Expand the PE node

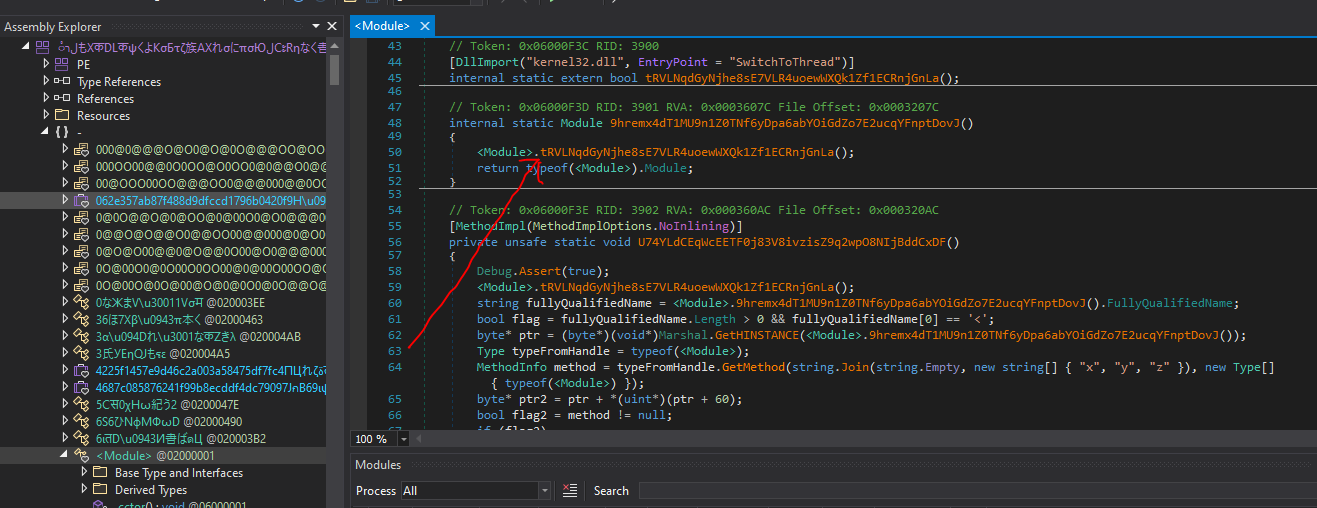click(x=47, y=64)
